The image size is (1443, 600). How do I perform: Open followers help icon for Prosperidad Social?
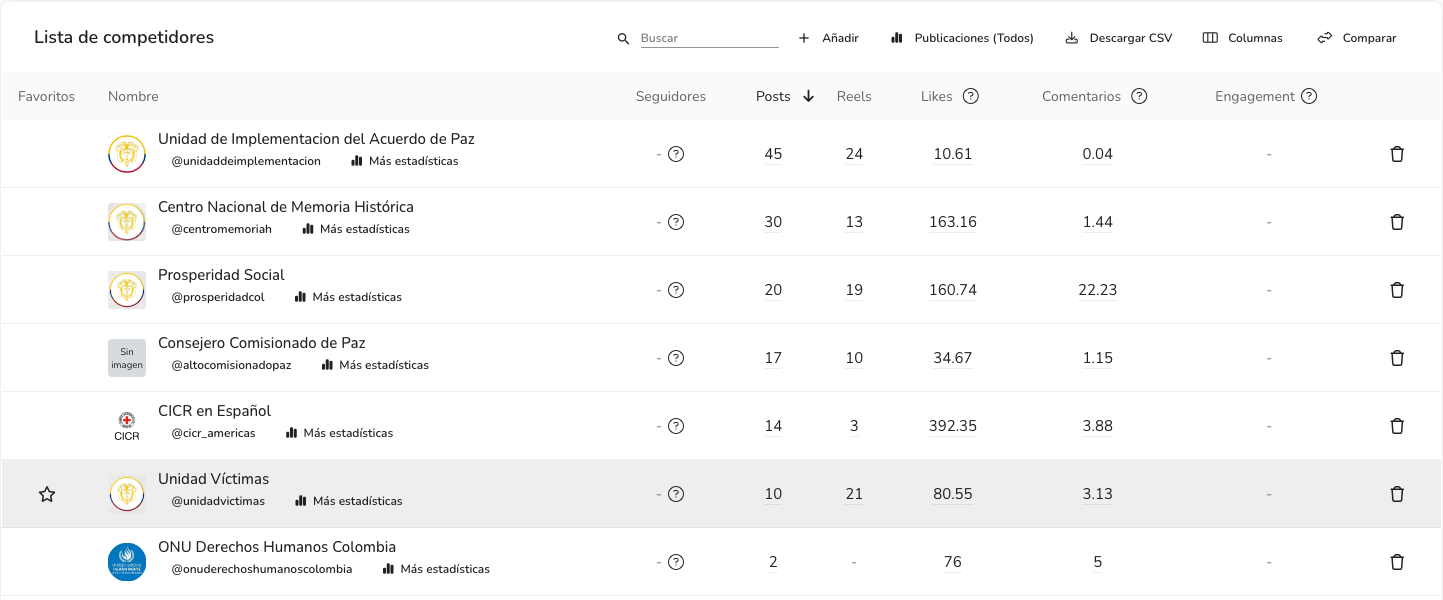[x=676, y=290]
